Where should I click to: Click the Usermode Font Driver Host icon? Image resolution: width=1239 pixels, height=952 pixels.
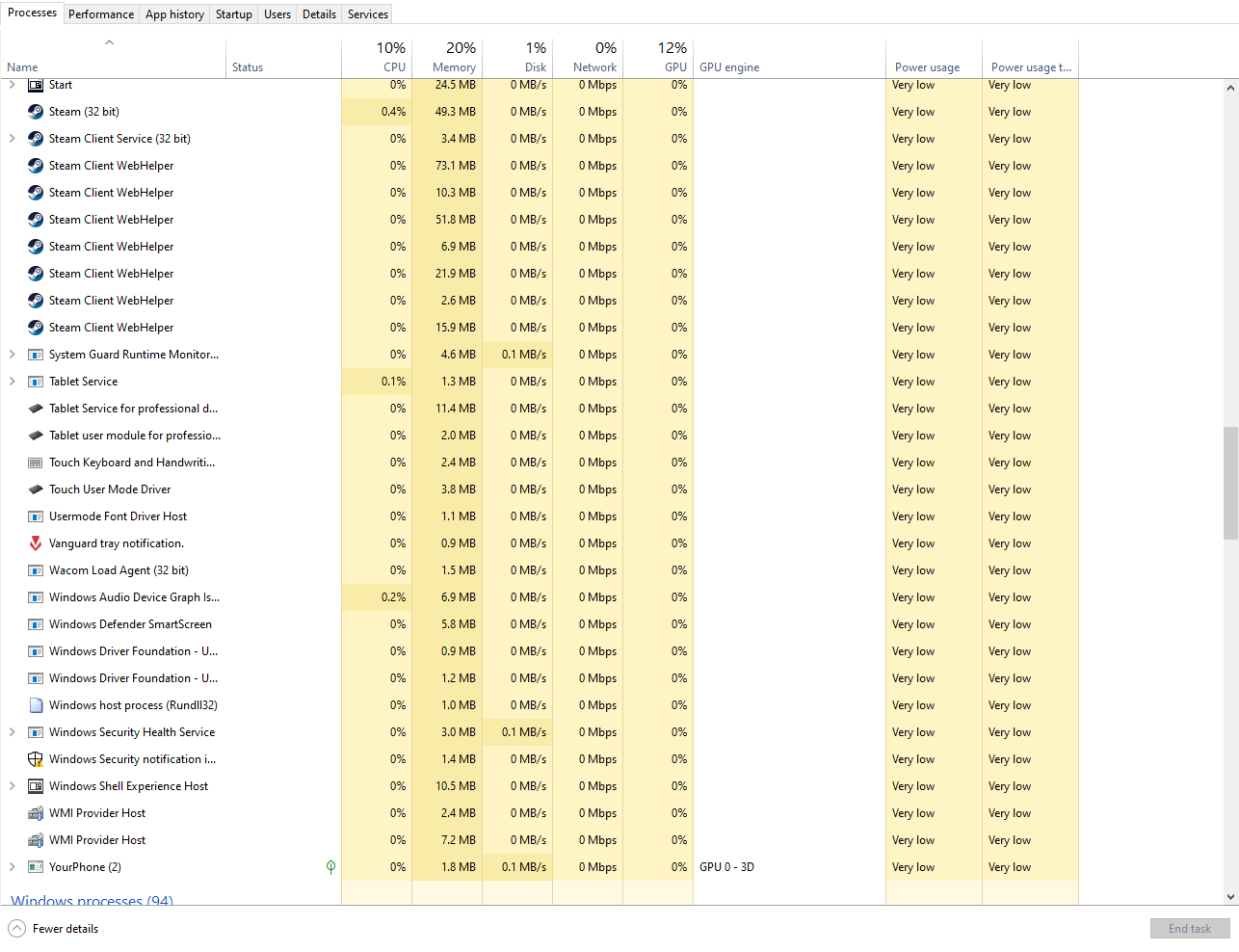pos(36,516)
